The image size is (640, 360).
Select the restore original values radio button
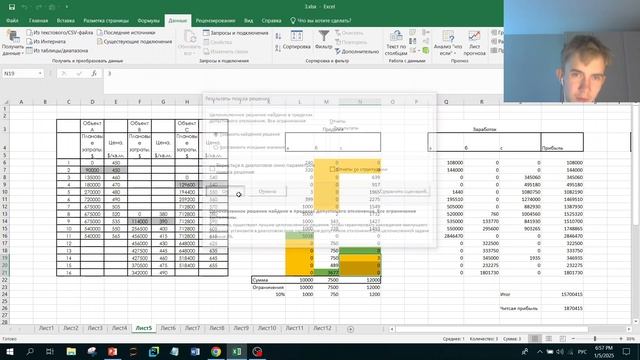[x=216, y=147]
